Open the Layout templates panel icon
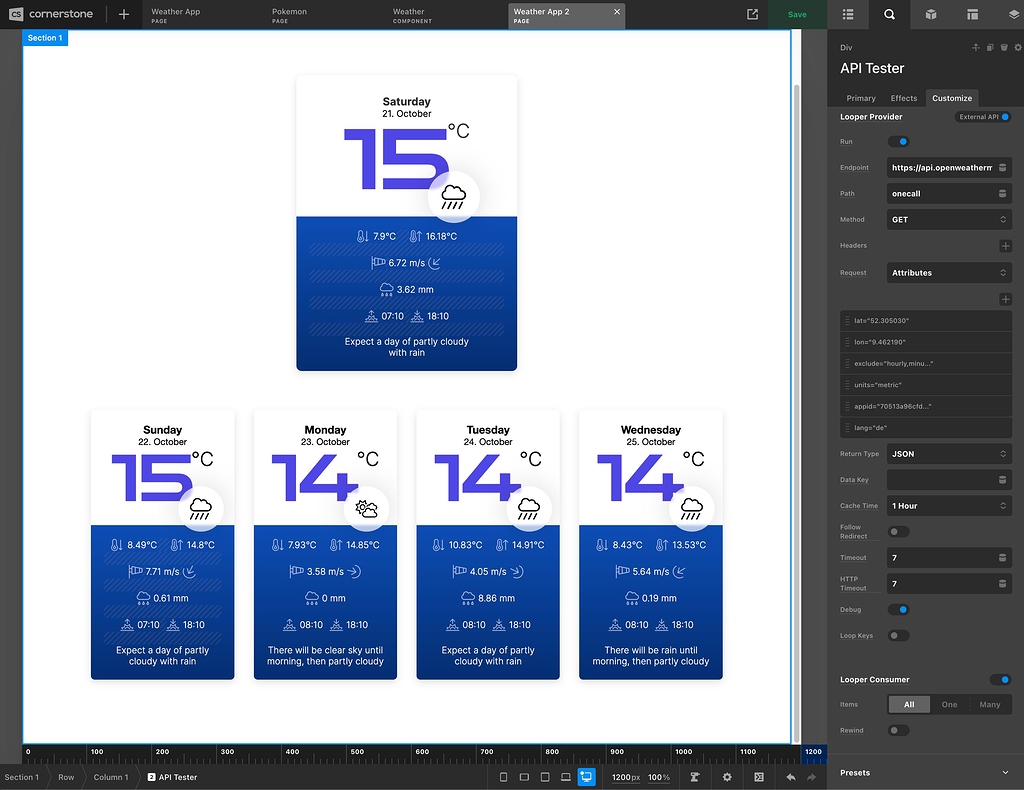This screenshot has height=790, width=1024. tap(972, 15)
